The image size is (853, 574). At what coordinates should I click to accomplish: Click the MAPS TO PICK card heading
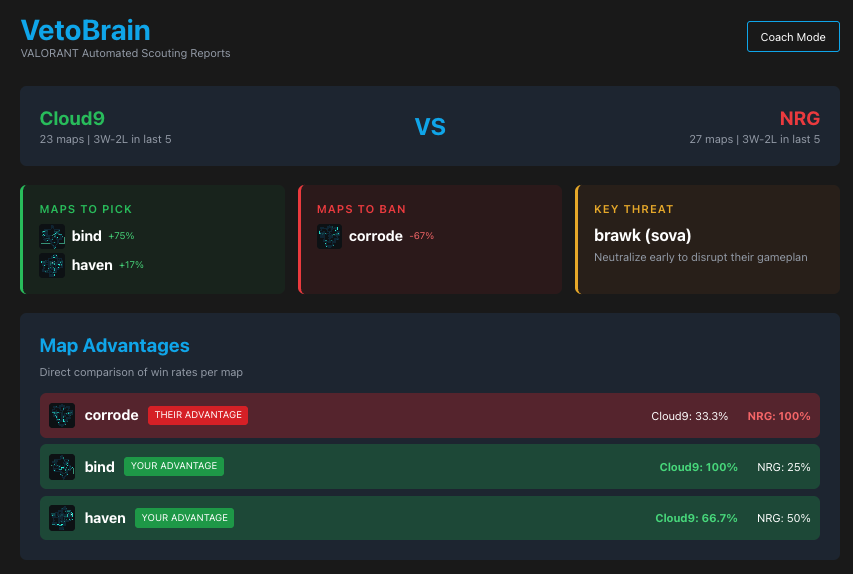pyautogui.click(x=86, y=209)
